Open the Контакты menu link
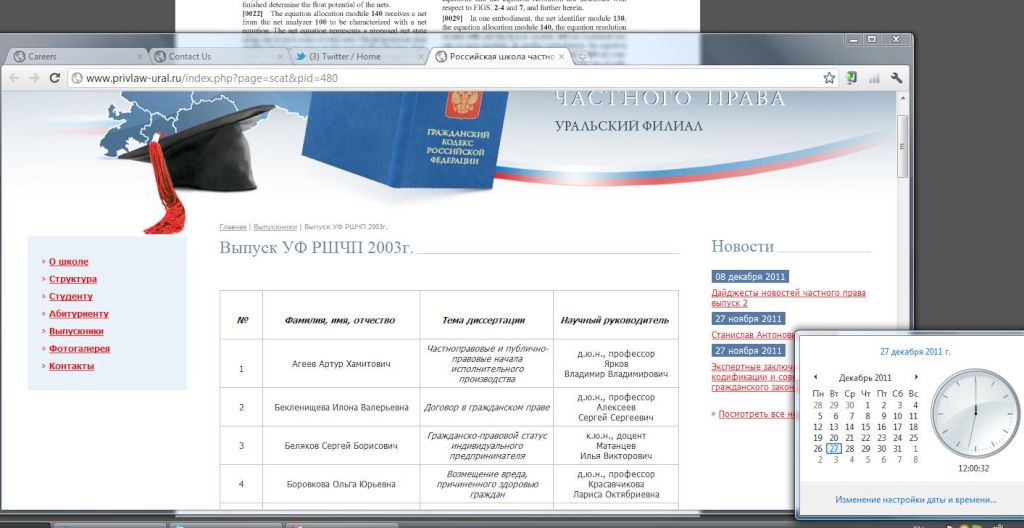The height and width of the screenshot is (528, 1024). pos(72,366)
